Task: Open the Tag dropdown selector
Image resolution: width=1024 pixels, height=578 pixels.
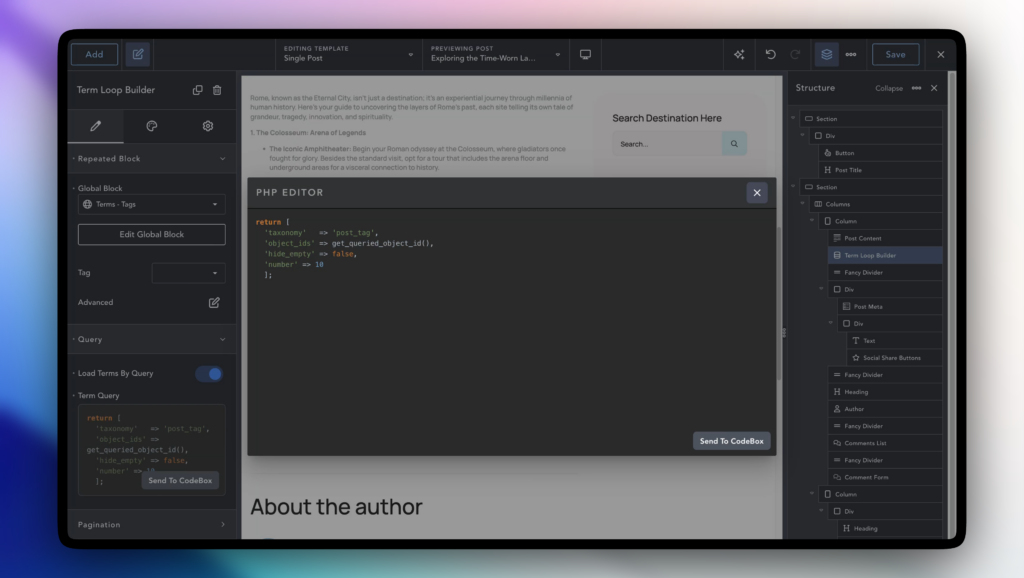Action: 189,273
